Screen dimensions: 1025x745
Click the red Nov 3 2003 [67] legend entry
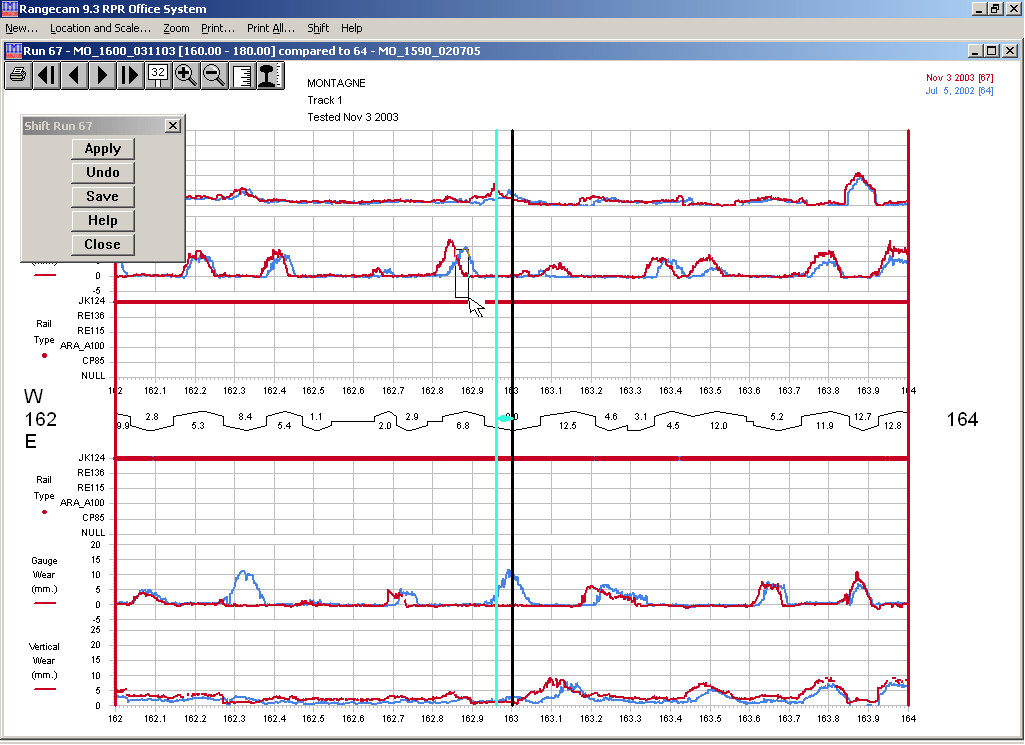(959, 78)
